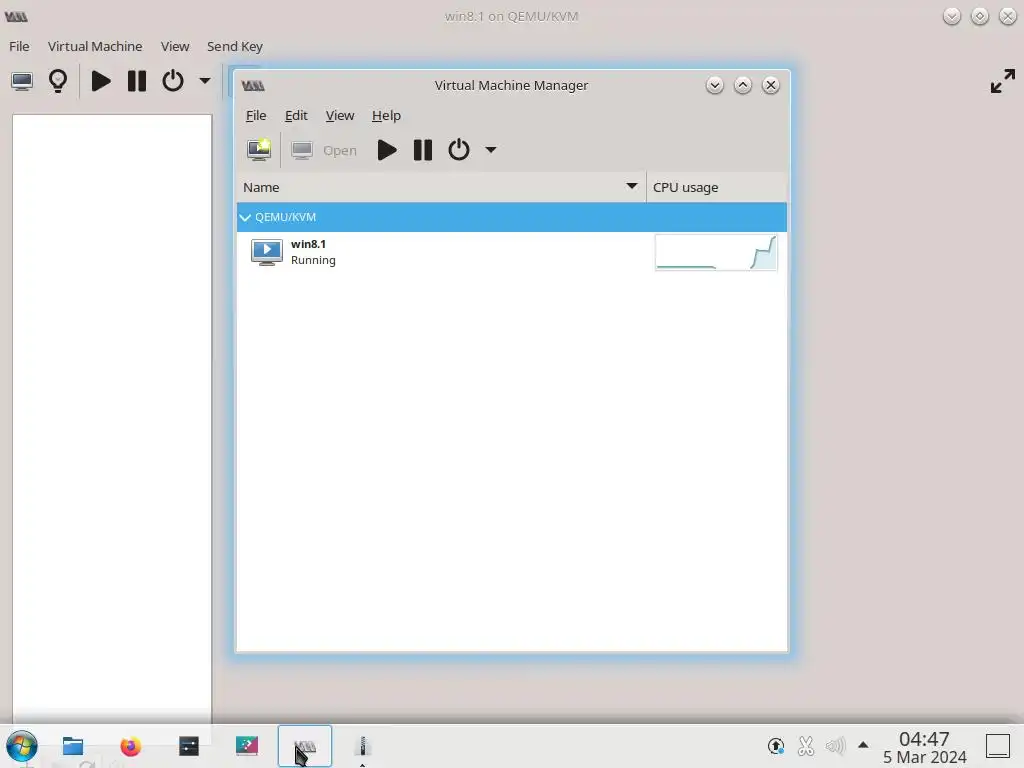The width and height of the screenshot is (1024, 768).
Task: Click the Run (play) button in Virtual Machine Manager
Action: click(x=387, y=150)
